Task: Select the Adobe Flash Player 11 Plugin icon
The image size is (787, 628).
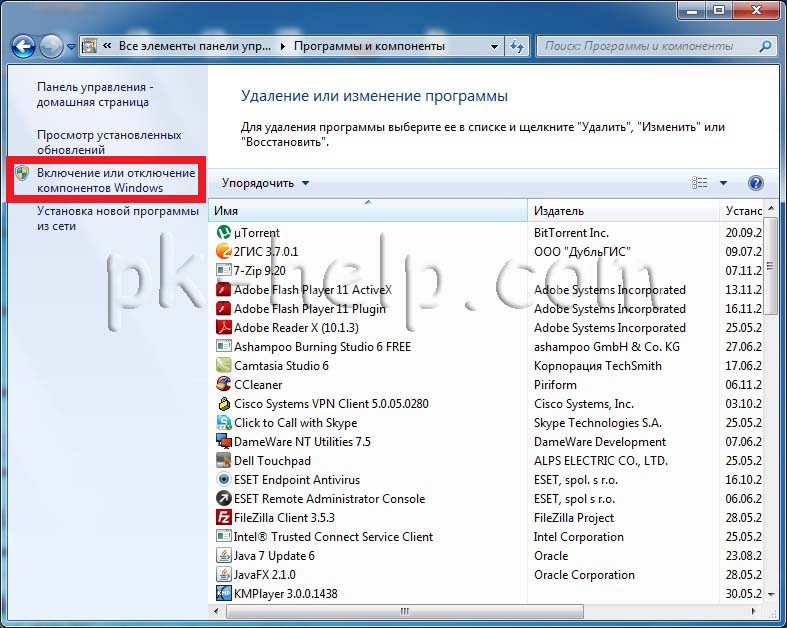Action: (x=223, y=309)
